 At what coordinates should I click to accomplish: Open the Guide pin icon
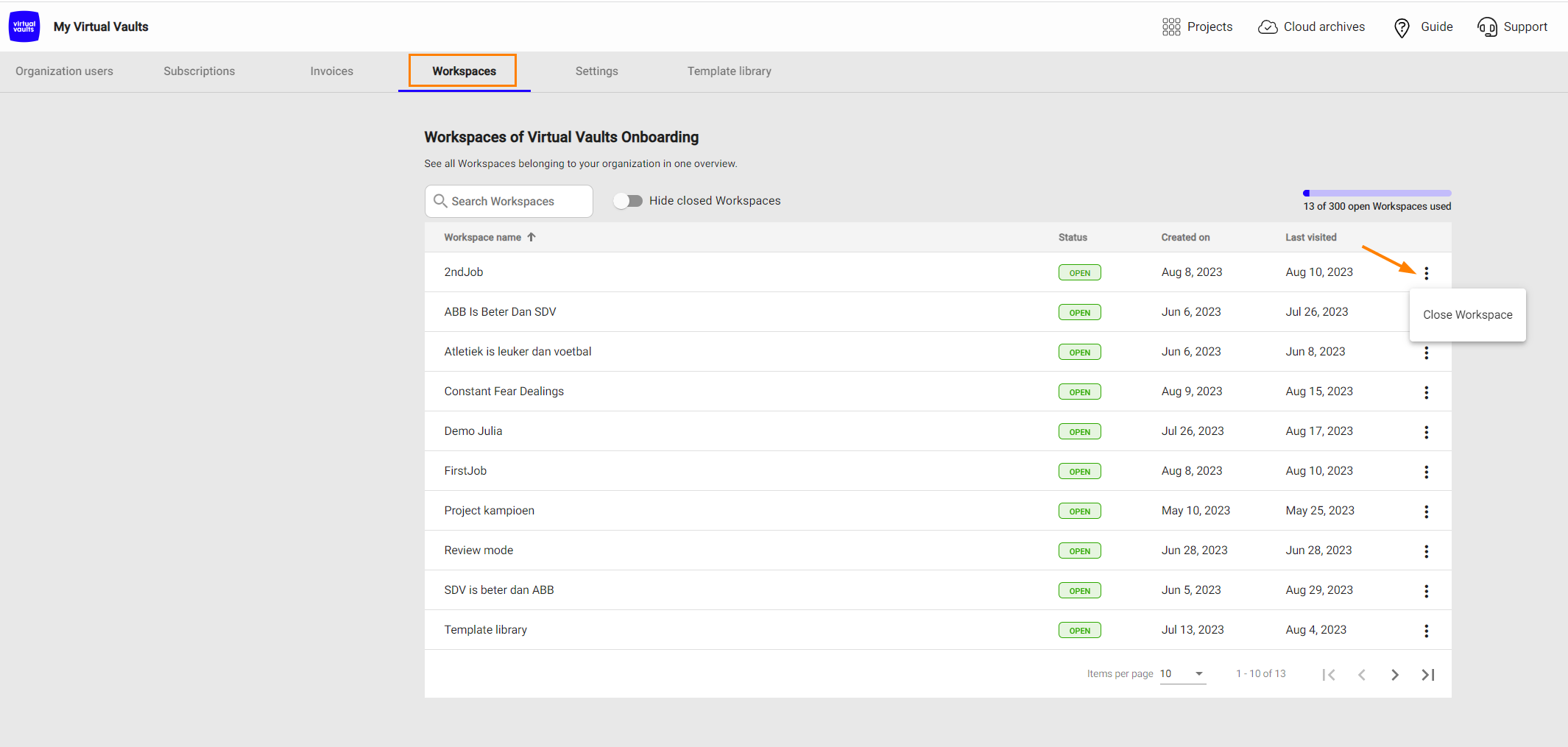tap(1402, 28)
